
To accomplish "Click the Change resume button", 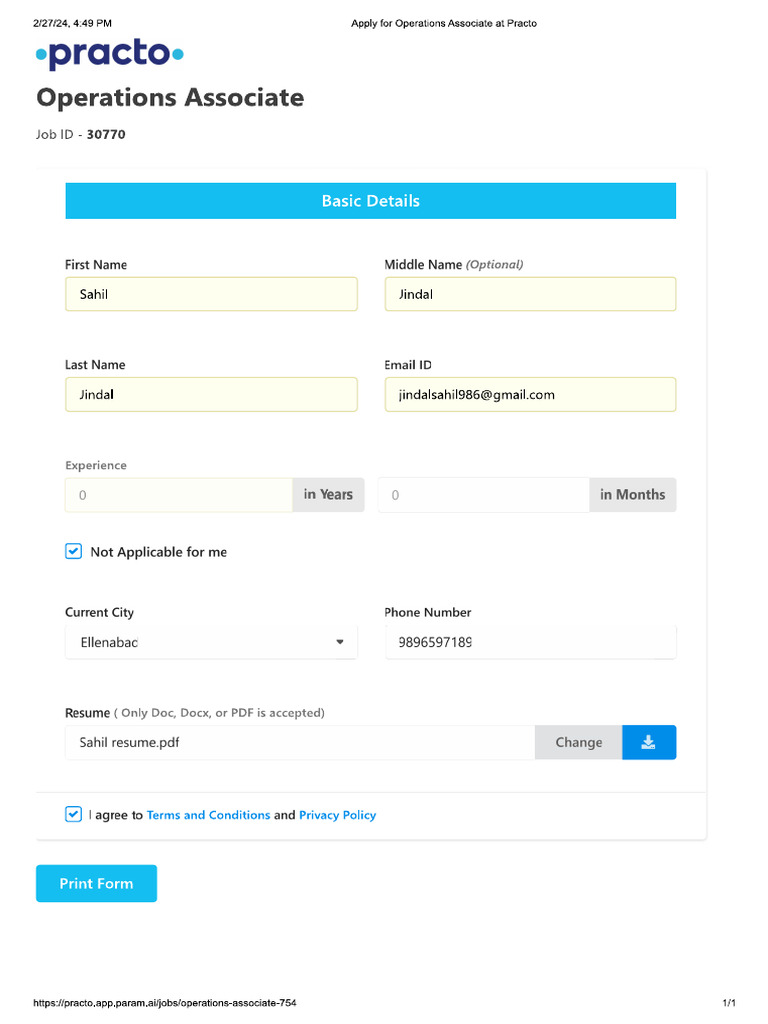I will tap(578, 742).
